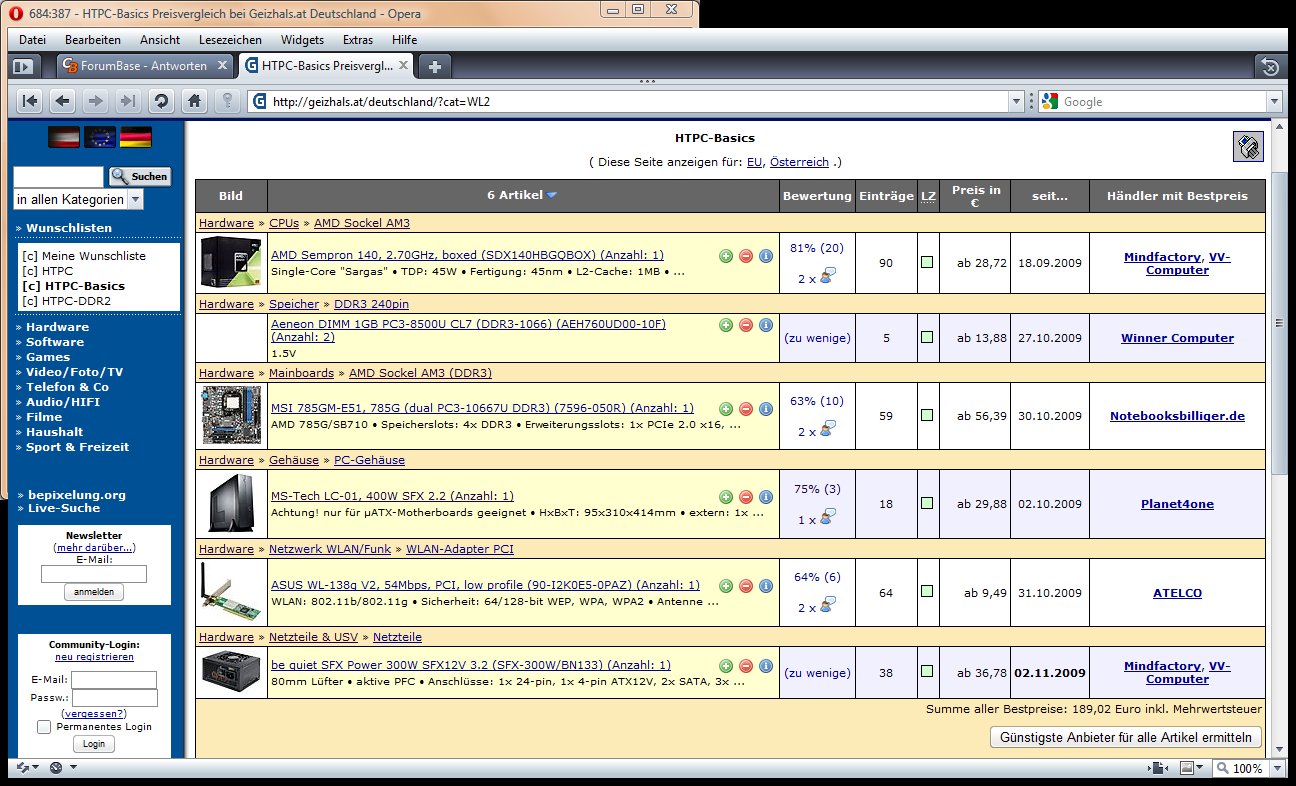
Task: Click the Suchen search button
Action: [140, 176]
